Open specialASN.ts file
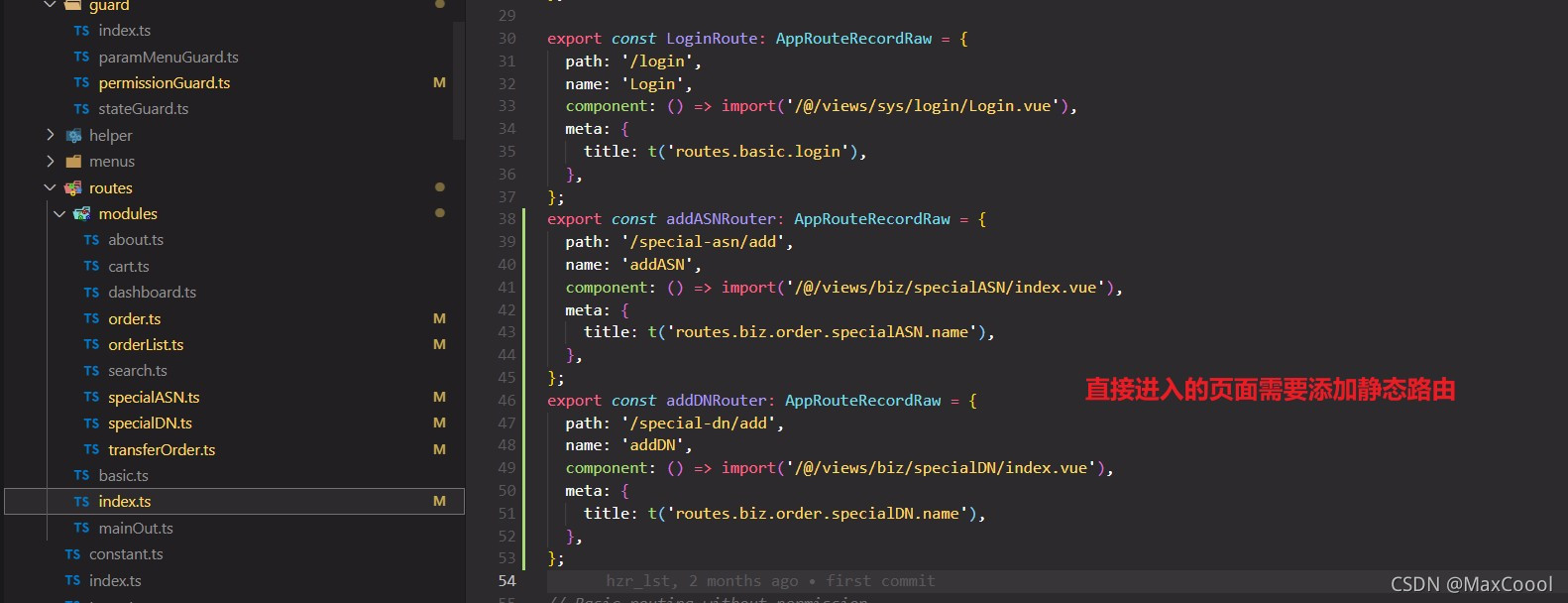The image size is (1568, 603). coord(154,397)
